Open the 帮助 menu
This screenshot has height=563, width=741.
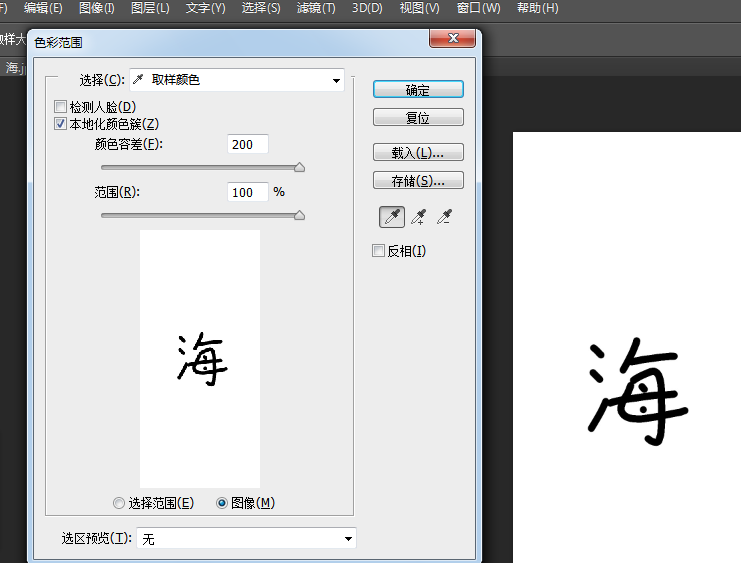[x=537, y=8]
